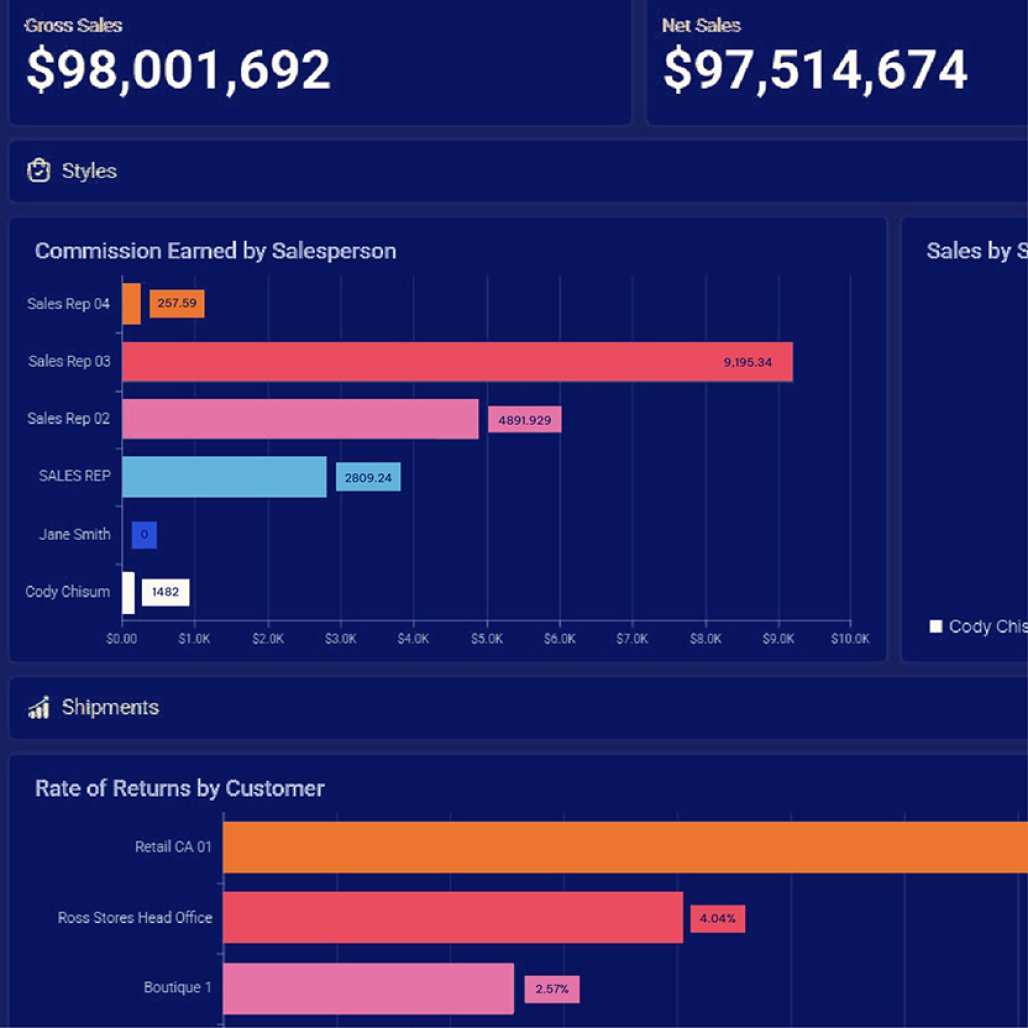Click the Sales Rep 03 red bar
The height and width of the screenshot is (1028, 1028).
pyautogui.click(x=457, y=362)
